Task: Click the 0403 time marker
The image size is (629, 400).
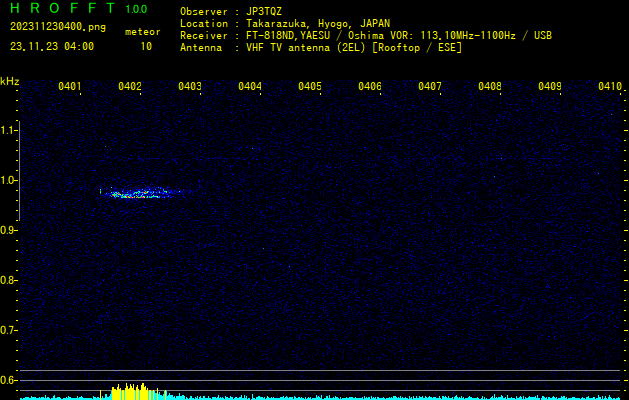Action: [190, 86]
